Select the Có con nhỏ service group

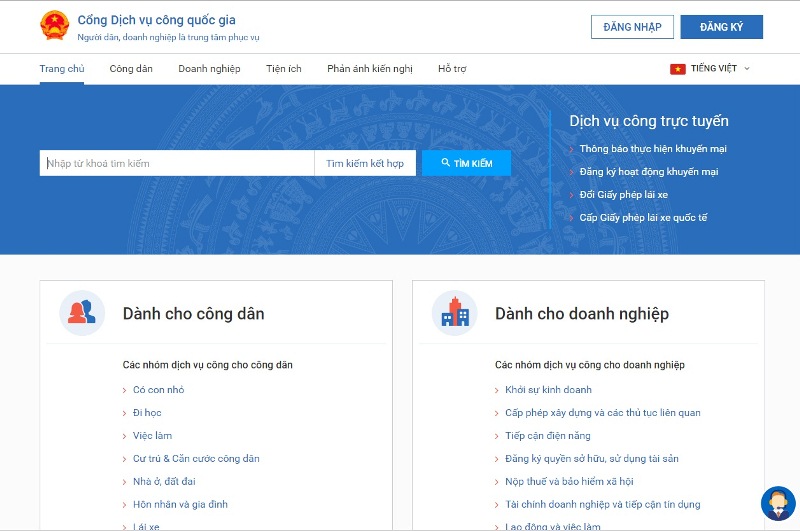pyautogui.click(x=158, y=390)
